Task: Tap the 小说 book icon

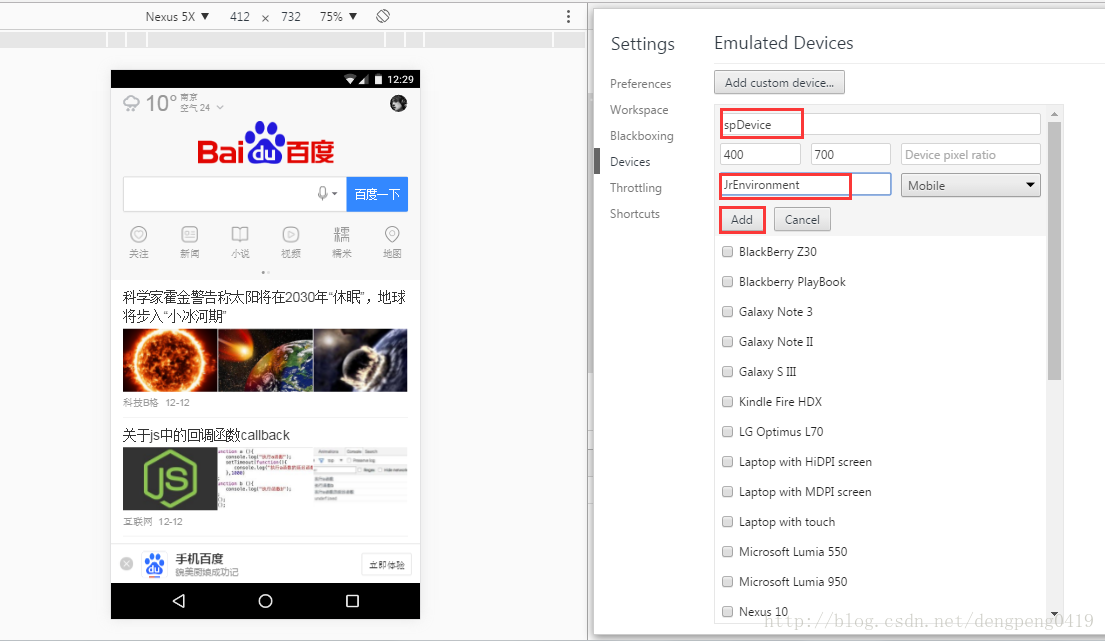Action: [x=240, y=235]
